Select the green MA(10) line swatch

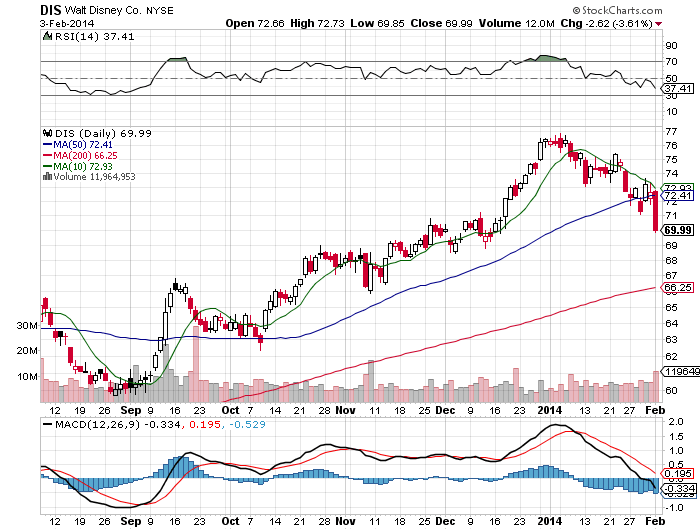coord(47,167)
